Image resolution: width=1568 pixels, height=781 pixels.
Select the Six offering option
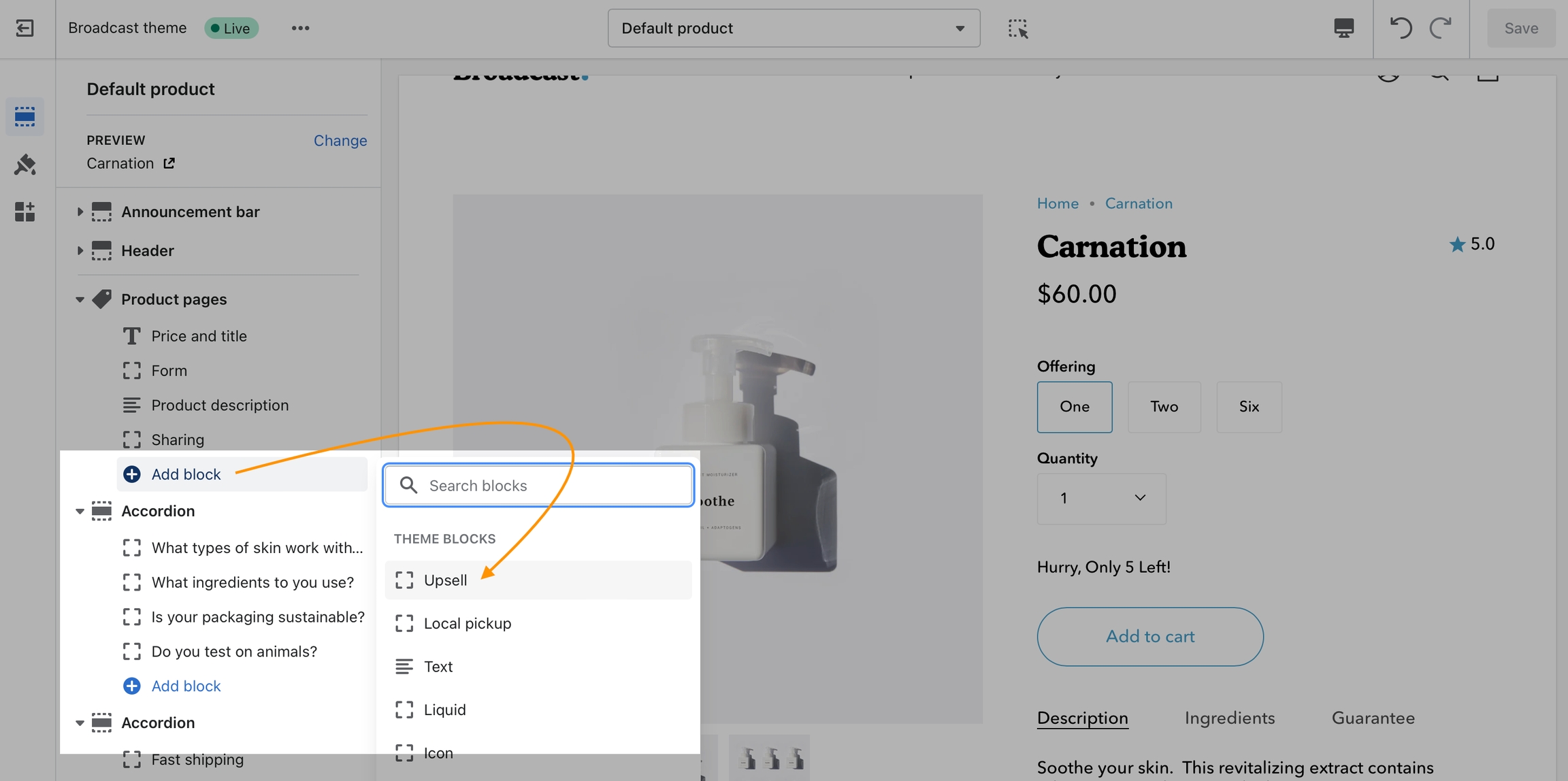tap(1248, 407)
